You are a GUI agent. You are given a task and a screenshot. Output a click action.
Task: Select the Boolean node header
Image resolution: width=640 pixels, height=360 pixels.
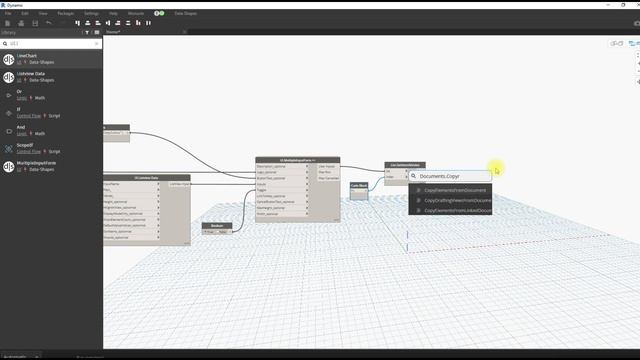(x=217, y=226)
